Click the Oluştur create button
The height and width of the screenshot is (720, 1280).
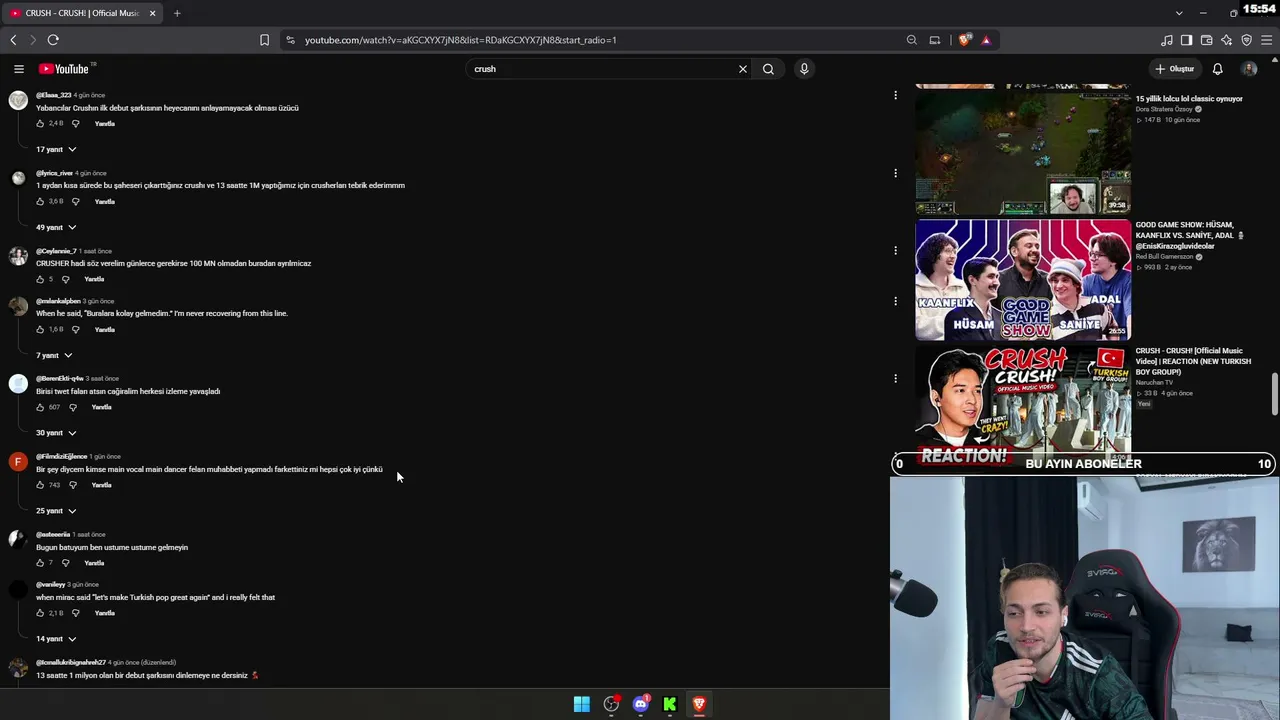[x=1175, y=69]
